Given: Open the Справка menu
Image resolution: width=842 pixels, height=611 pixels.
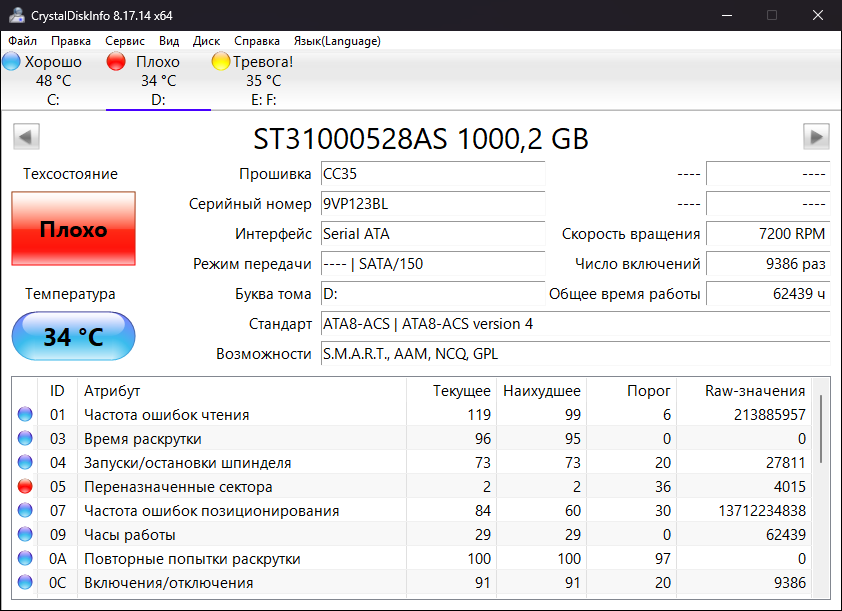Looking at the screenshot, I should 257,41.
